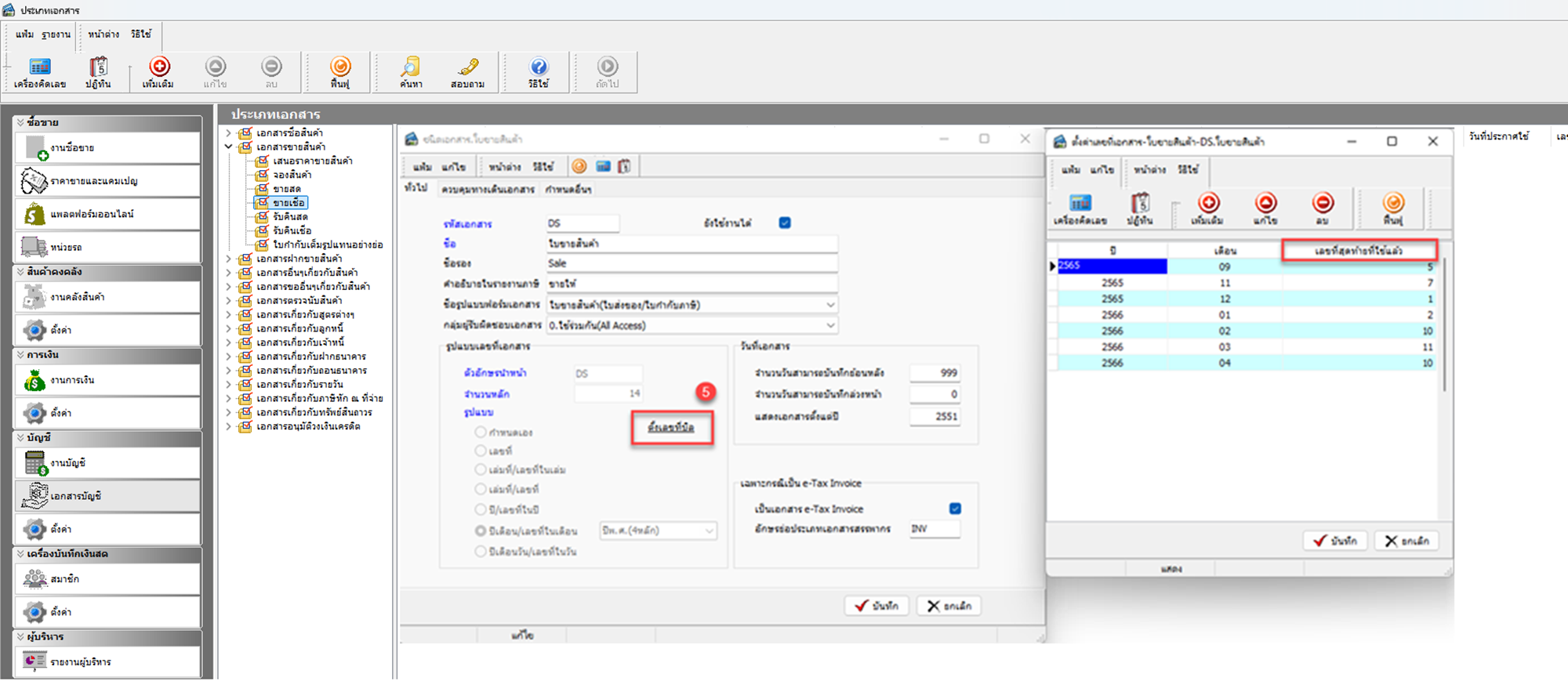This screenshot has width=1568, height=681.
Task: Open the calendar icon in main toolbar
Action: [98, 67]
